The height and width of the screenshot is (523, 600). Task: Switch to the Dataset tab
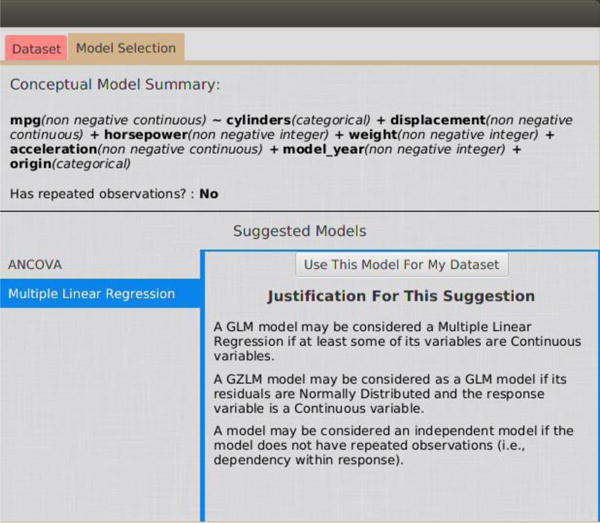[x=37, y=48]
